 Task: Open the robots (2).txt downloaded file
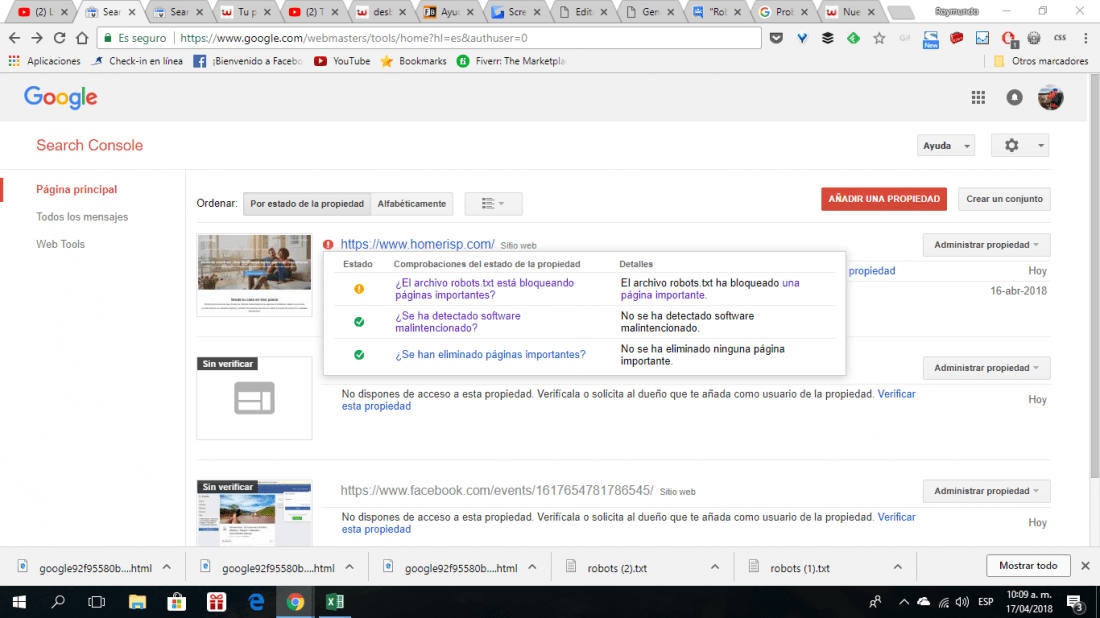617,567
